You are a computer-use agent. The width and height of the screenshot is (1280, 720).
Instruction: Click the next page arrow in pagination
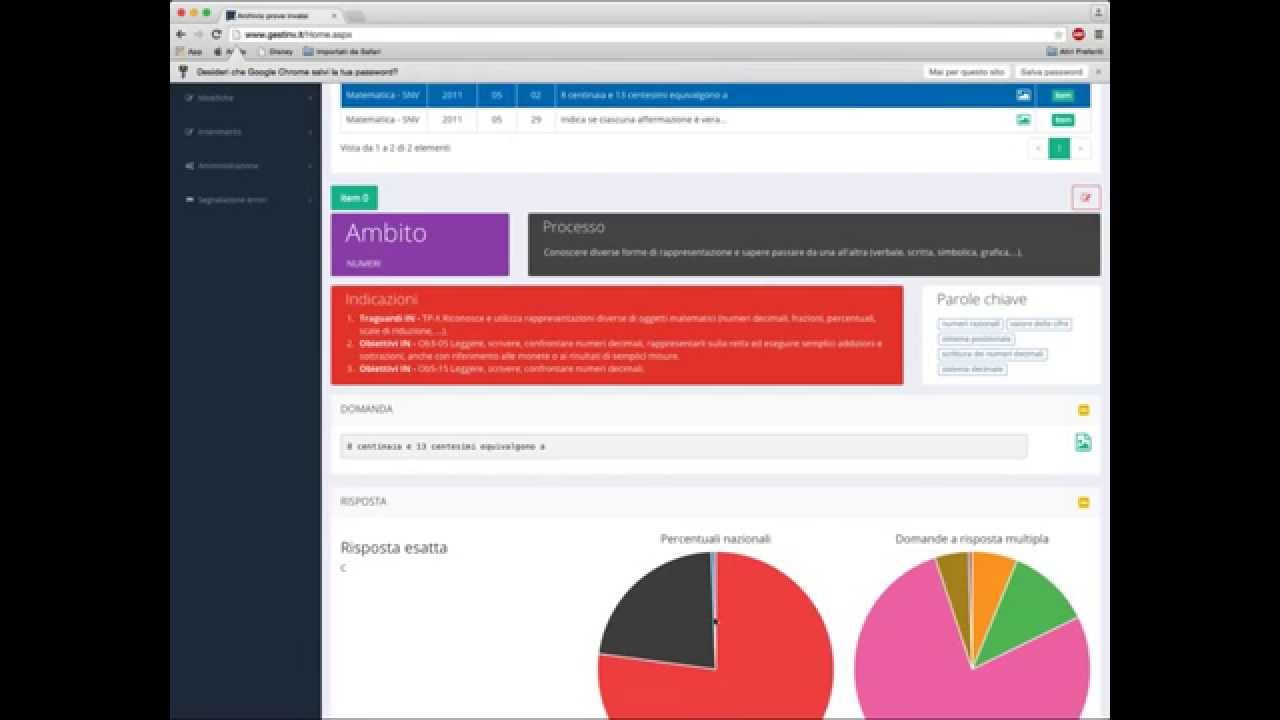(1080, 148)
